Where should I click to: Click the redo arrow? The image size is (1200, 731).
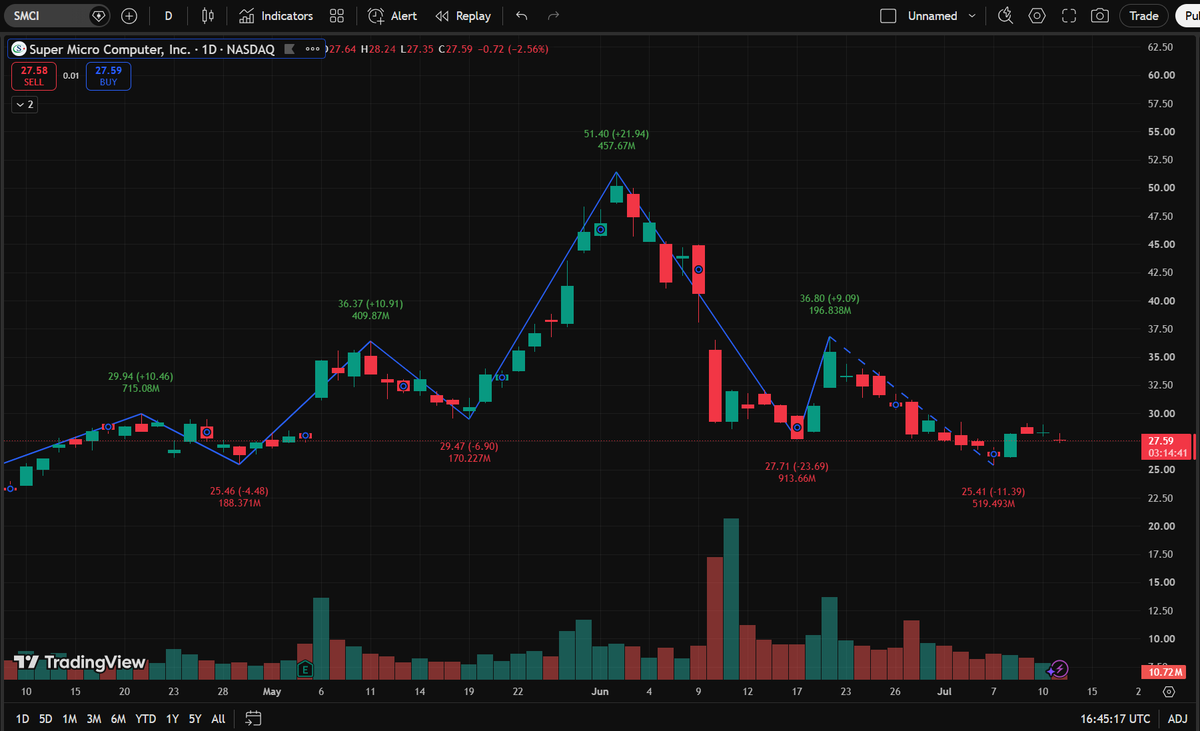[553, 16]
